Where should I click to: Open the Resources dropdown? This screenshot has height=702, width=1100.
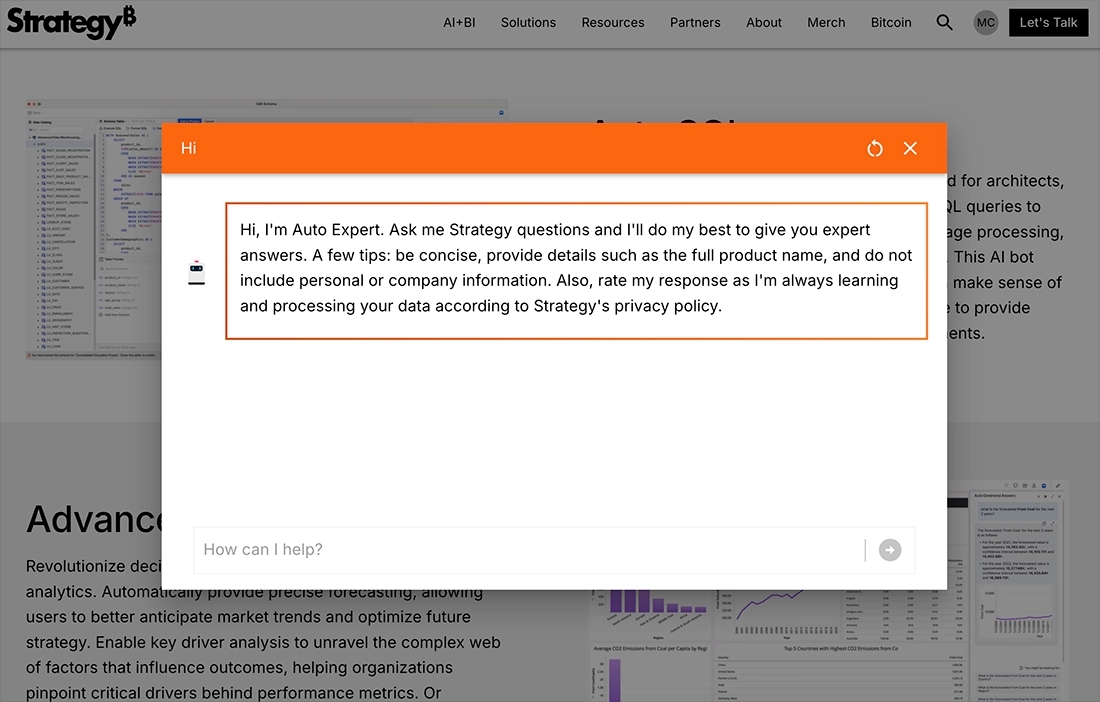(612, 22)
